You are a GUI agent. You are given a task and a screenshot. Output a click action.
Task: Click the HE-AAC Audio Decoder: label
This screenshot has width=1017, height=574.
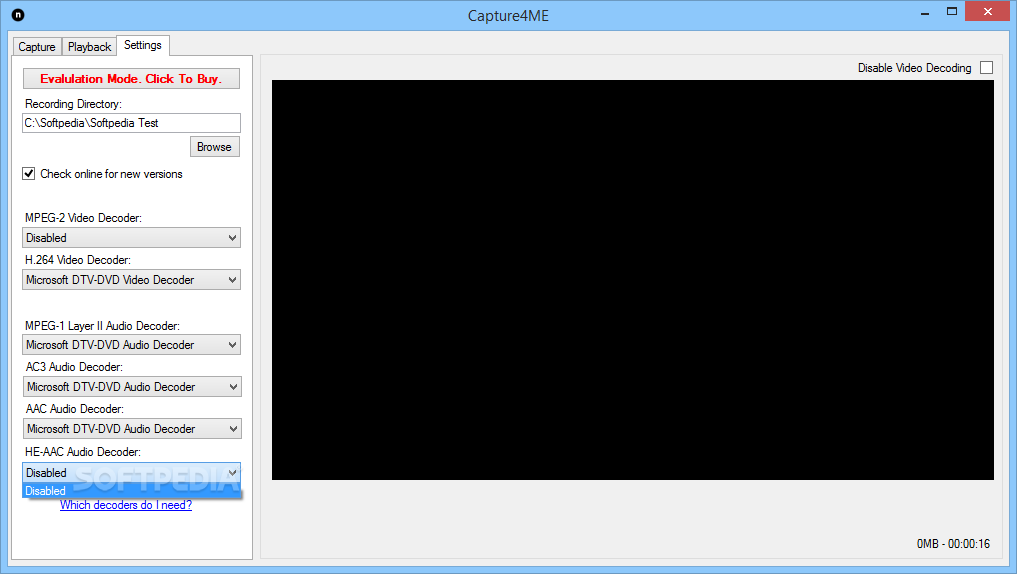point(82,451)
